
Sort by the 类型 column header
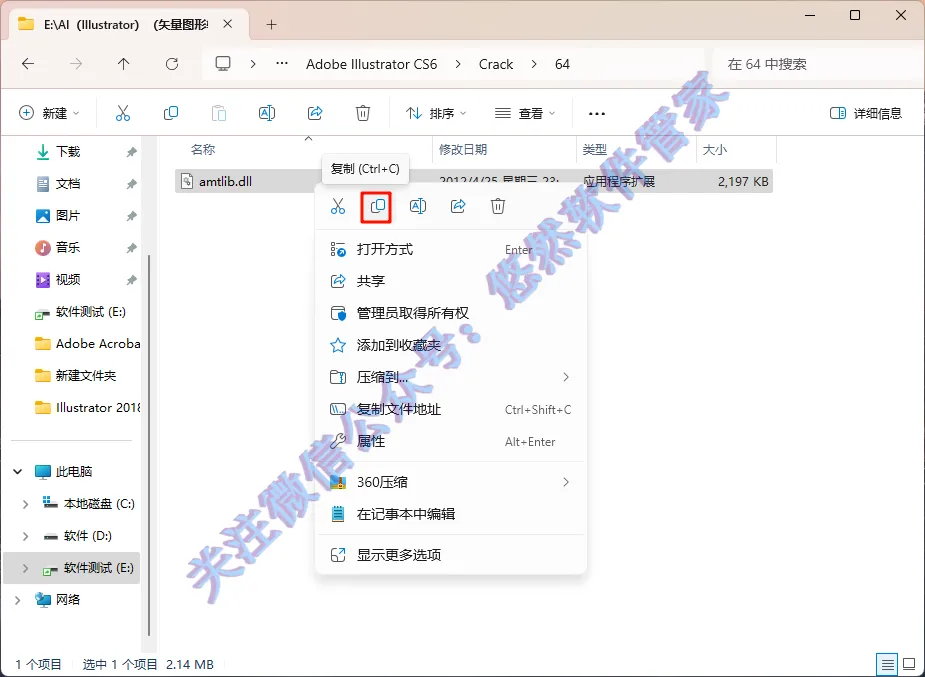637,150
